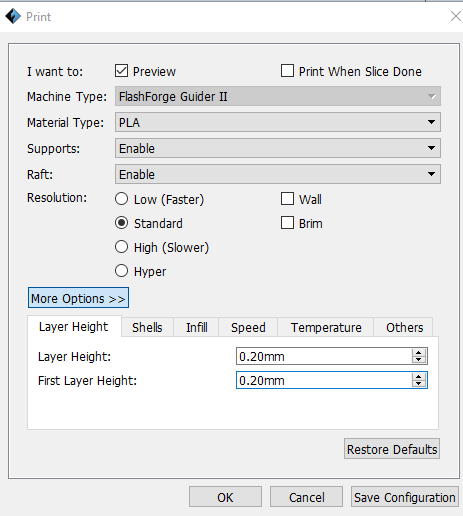
Task: Open the Supports dropdown
Action: (x=278, y=148)
